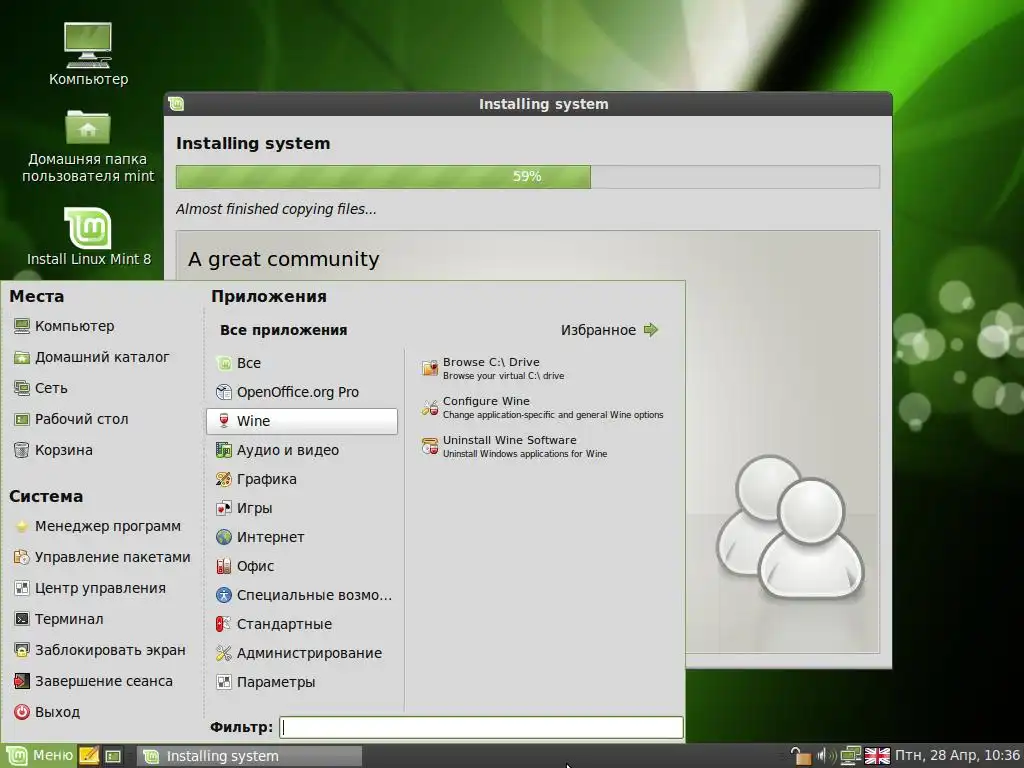Launch Install Linux Mint 8 desktop icon
Screen dimensions: 1024x768
tap(88, 236)
